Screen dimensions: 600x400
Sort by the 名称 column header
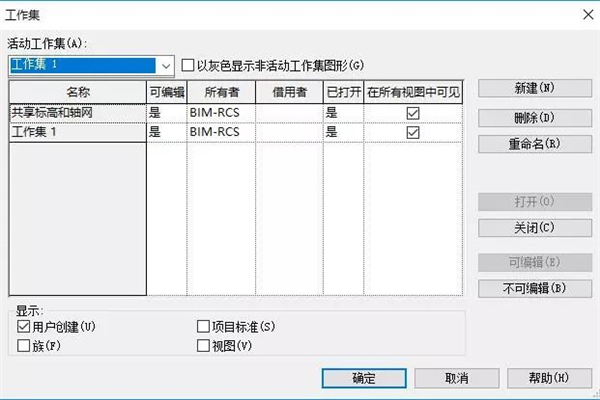click(x=76, y=92)
